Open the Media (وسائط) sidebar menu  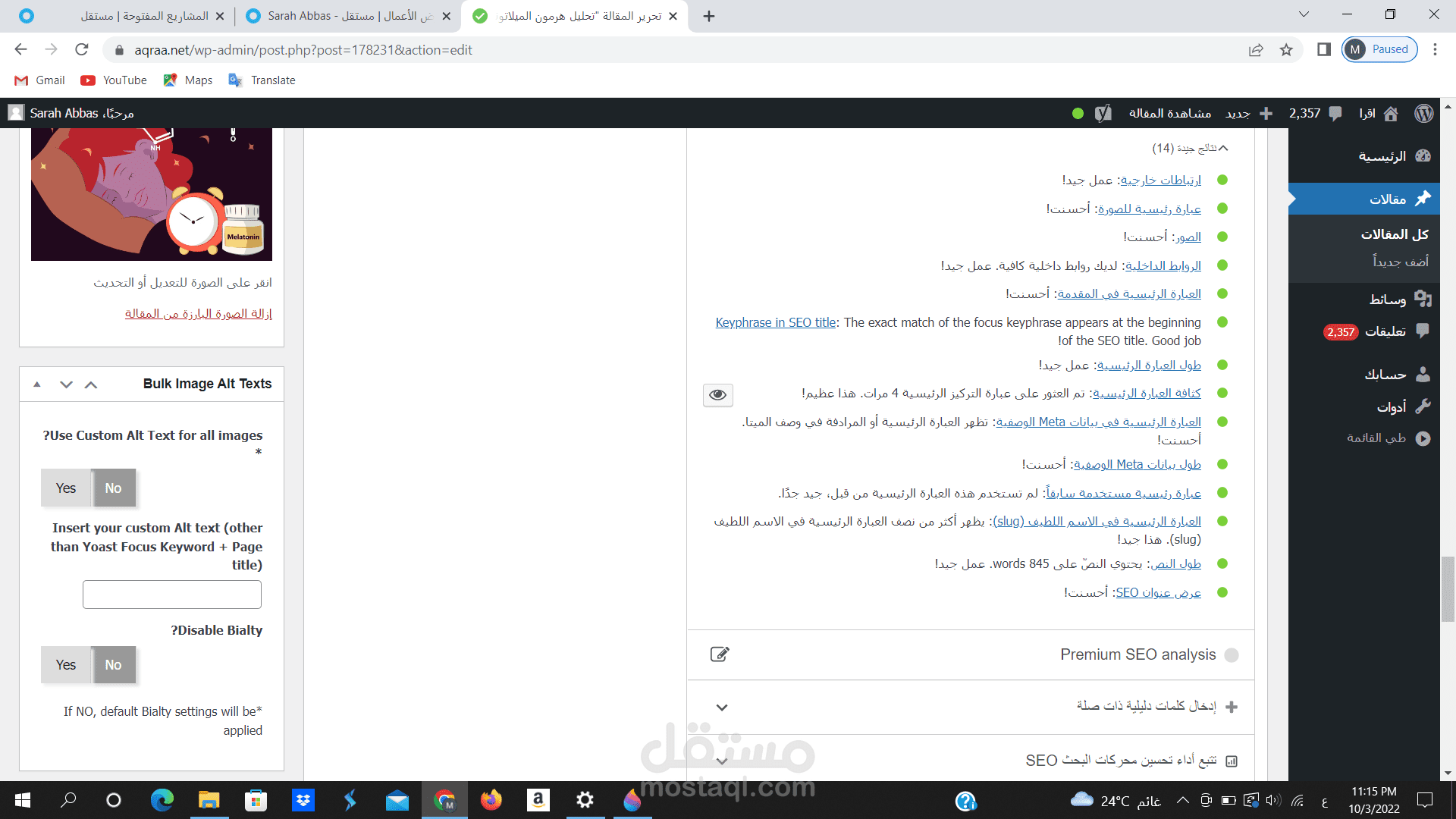(1387, 300)
